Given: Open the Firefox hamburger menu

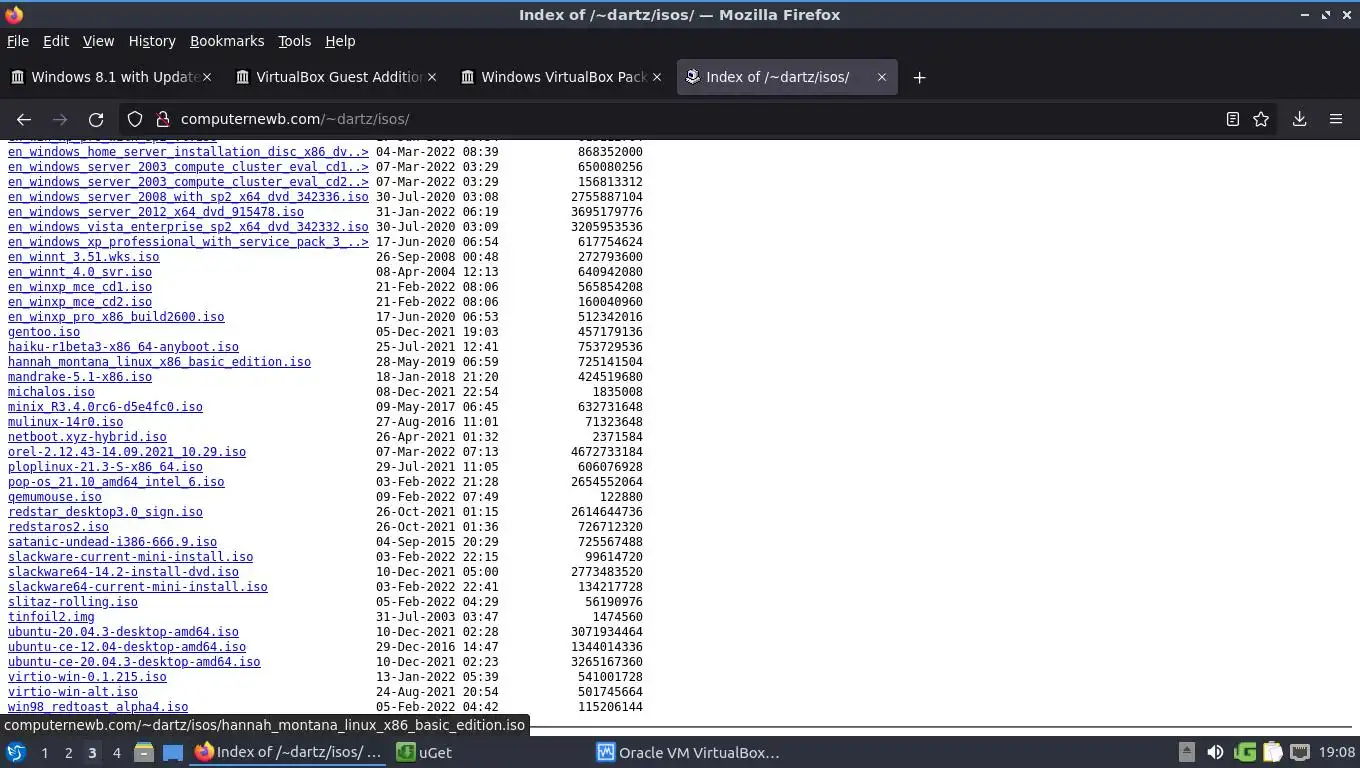Looking at the screenshot, I should (x=1336, y=119).
